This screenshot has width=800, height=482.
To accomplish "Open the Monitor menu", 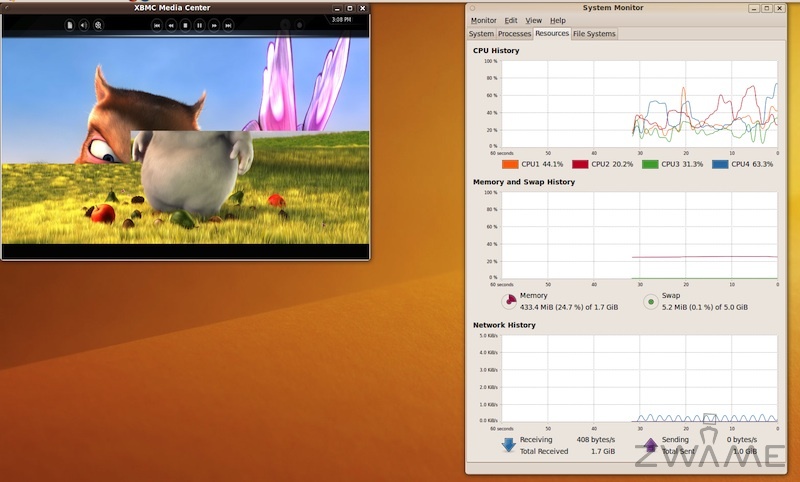I will tap(484, 20).
